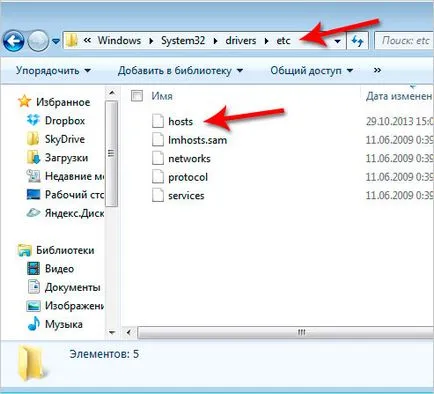434x394 pixels.
Task: Open Загрузки in the navigation pane
Action: point(67,158)
